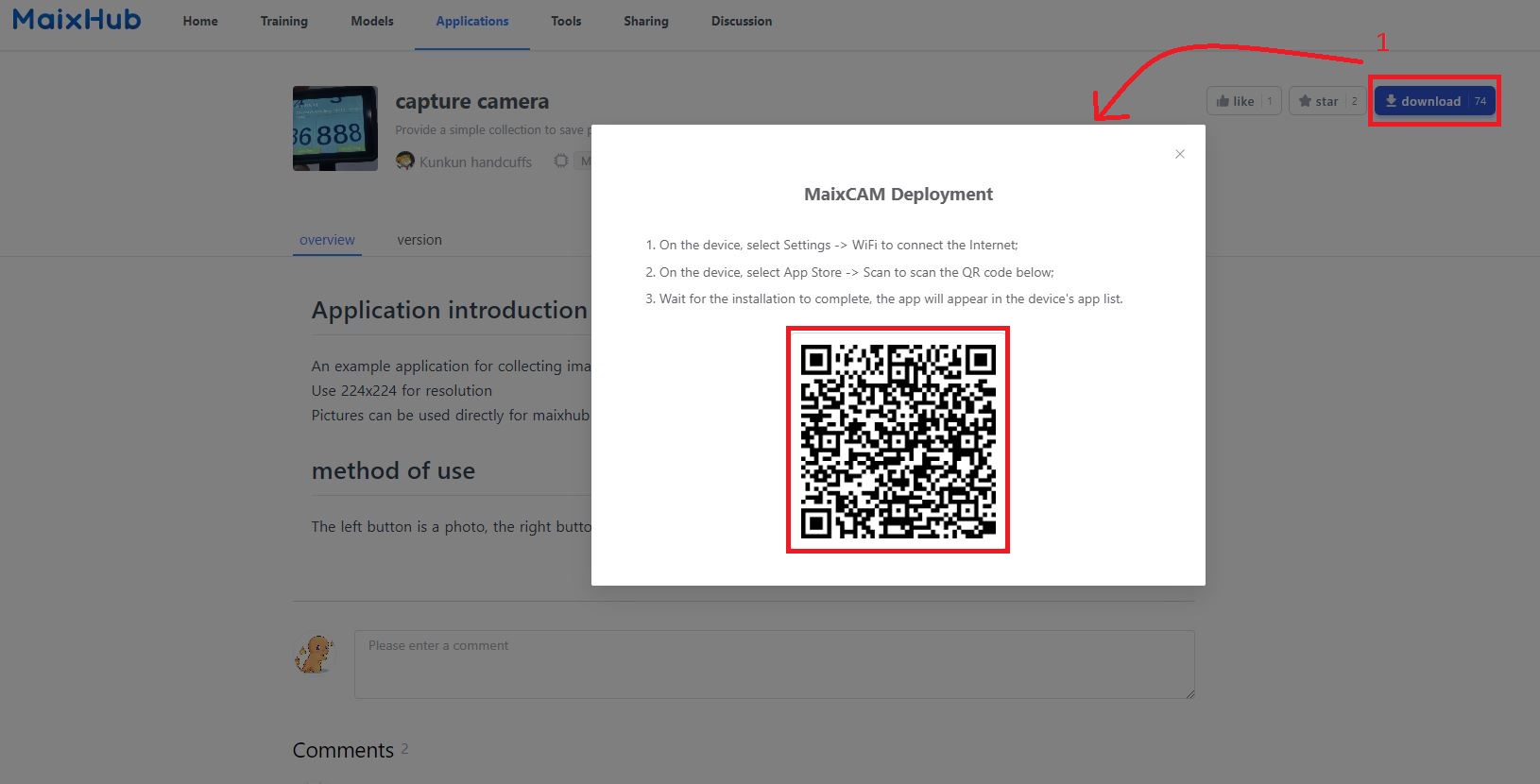Image resolution: width=1540 pixels, height=784 pixels.
Task: Click the deployment QR code image
Action: pyautogui.click(x=898, y=439)
